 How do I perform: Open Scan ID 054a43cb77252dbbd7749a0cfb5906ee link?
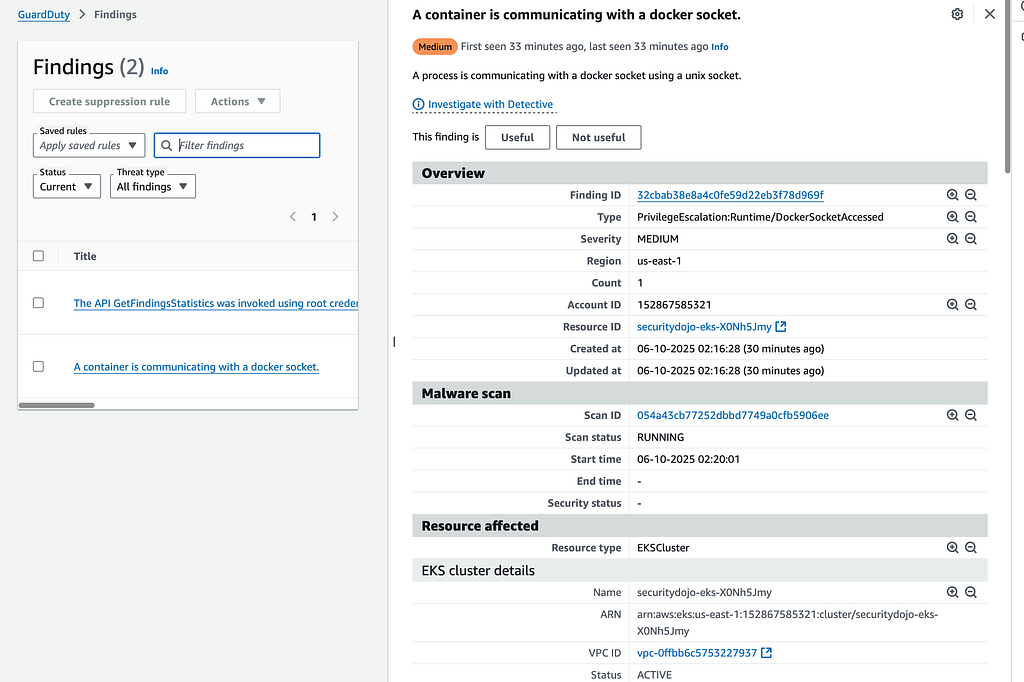pos(733,415)
